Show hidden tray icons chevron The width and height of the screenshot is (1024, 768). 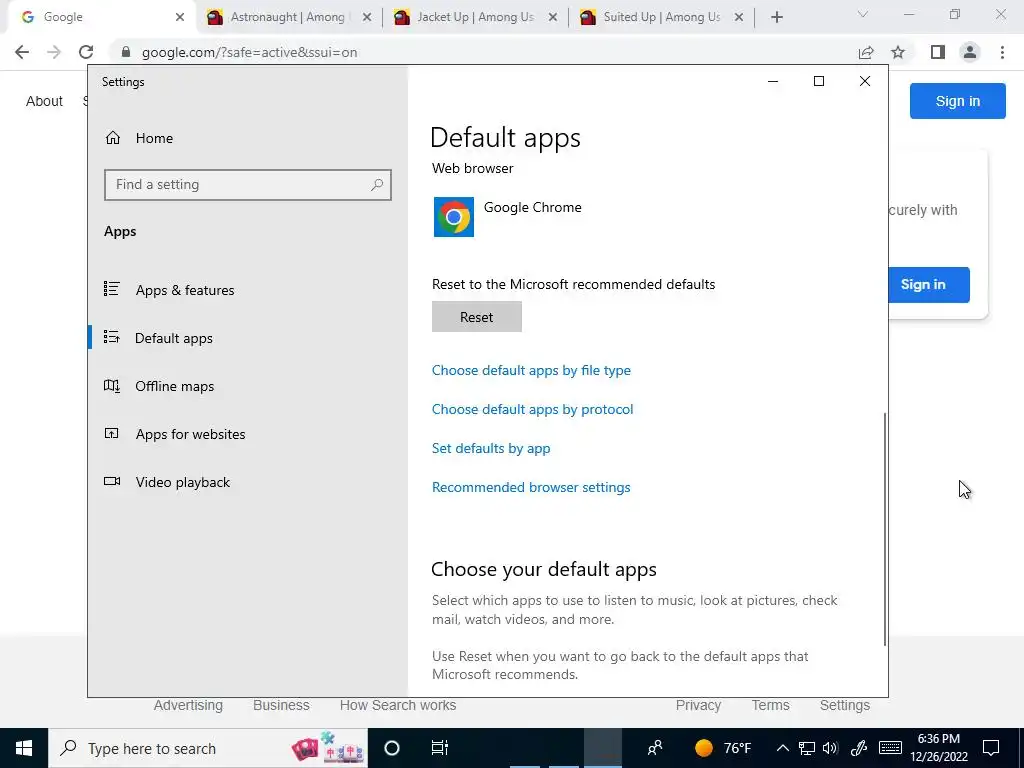coord(782,748)
